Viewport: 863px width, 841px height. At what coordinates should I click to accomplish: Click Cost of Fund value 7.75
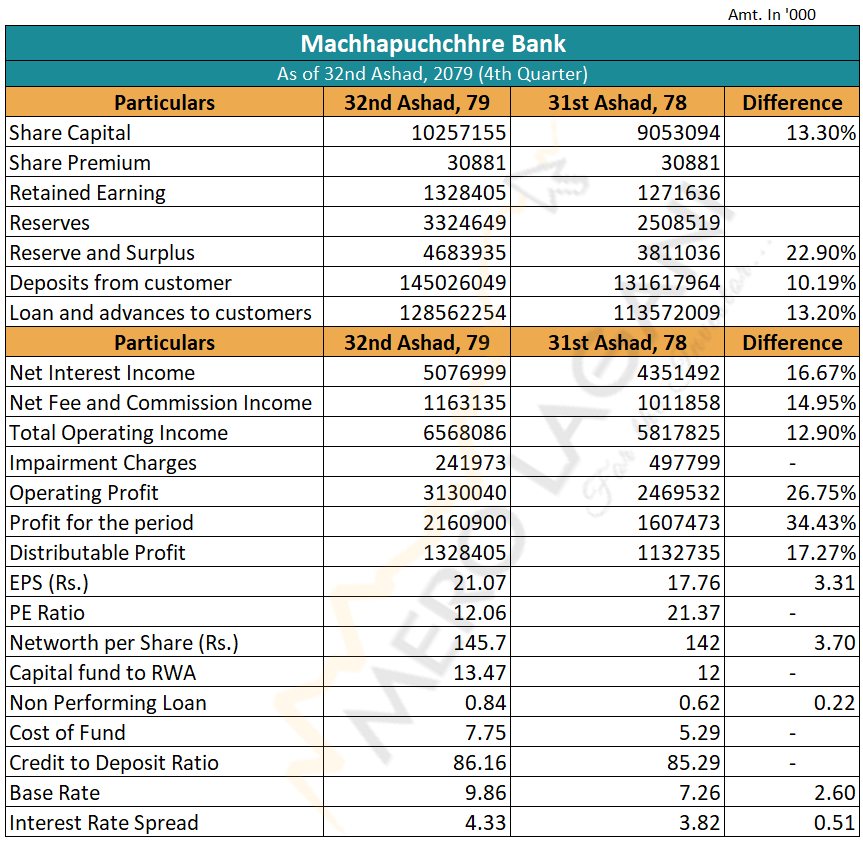(x=485, y=733)
